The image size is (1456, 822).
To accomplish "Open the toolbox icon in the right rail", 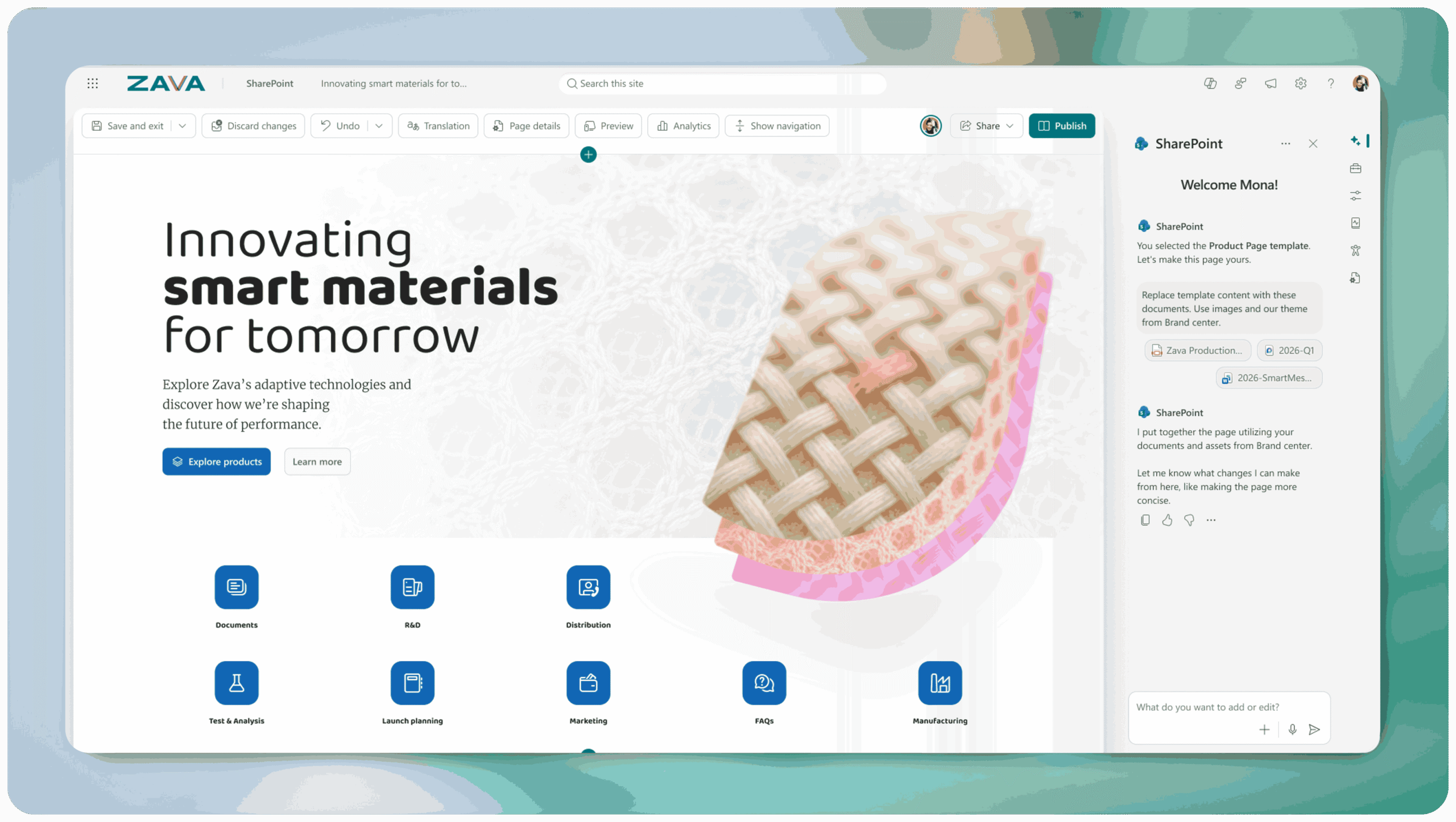I will coord(1355,168).
